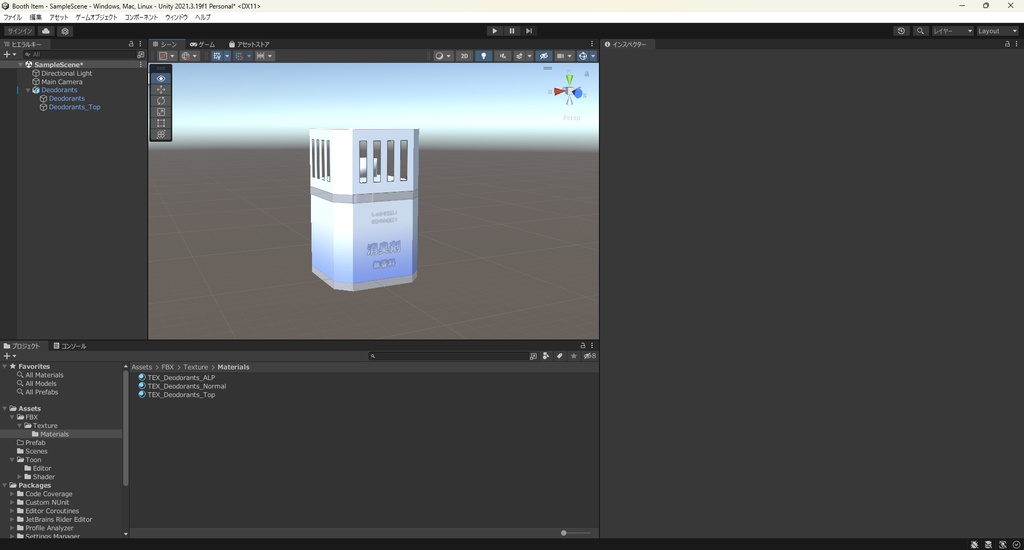Toggle 2D view mode
The width and height of the screenshot is (1024, 550).
point(464,56)
